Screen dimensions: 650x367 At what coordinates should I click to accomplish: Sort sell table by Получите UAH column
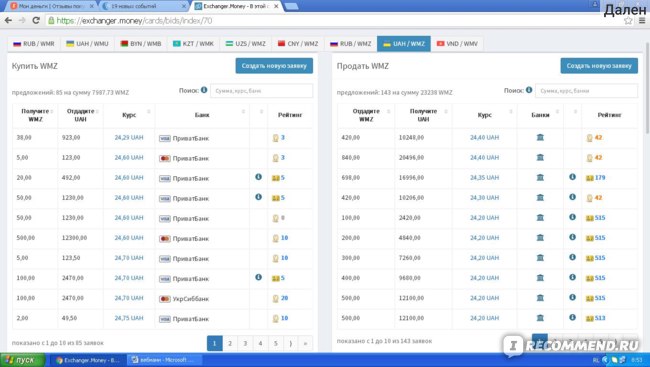click(423, 115)
